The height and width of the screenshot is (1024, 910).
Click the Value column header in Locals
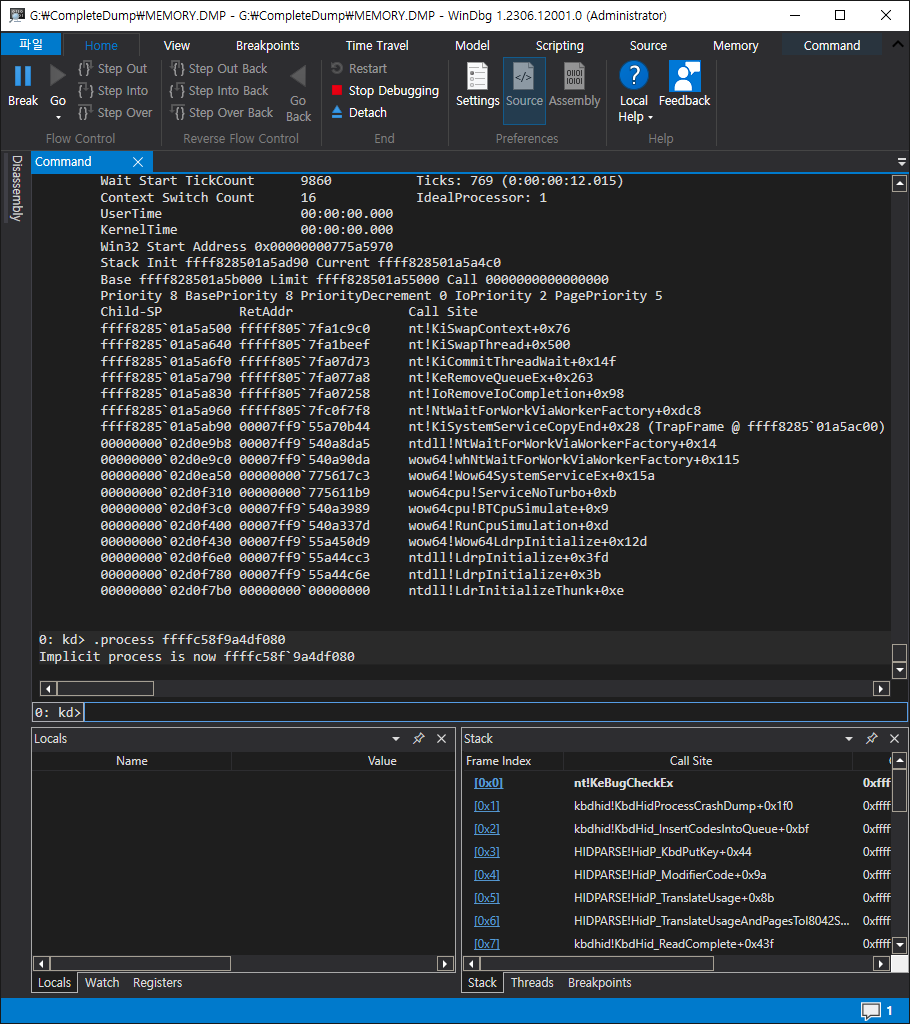(382, 761)
